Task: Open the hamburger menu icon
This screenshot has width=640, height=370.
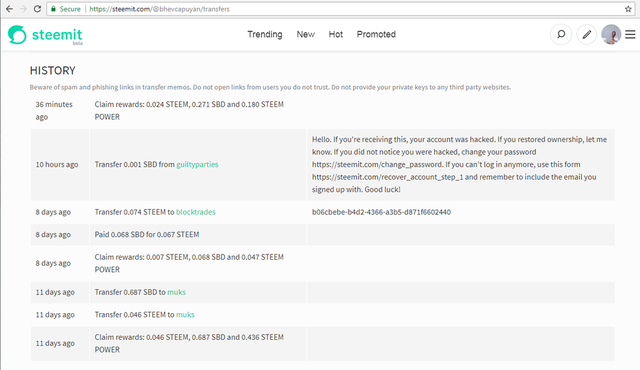Action: 630,34
